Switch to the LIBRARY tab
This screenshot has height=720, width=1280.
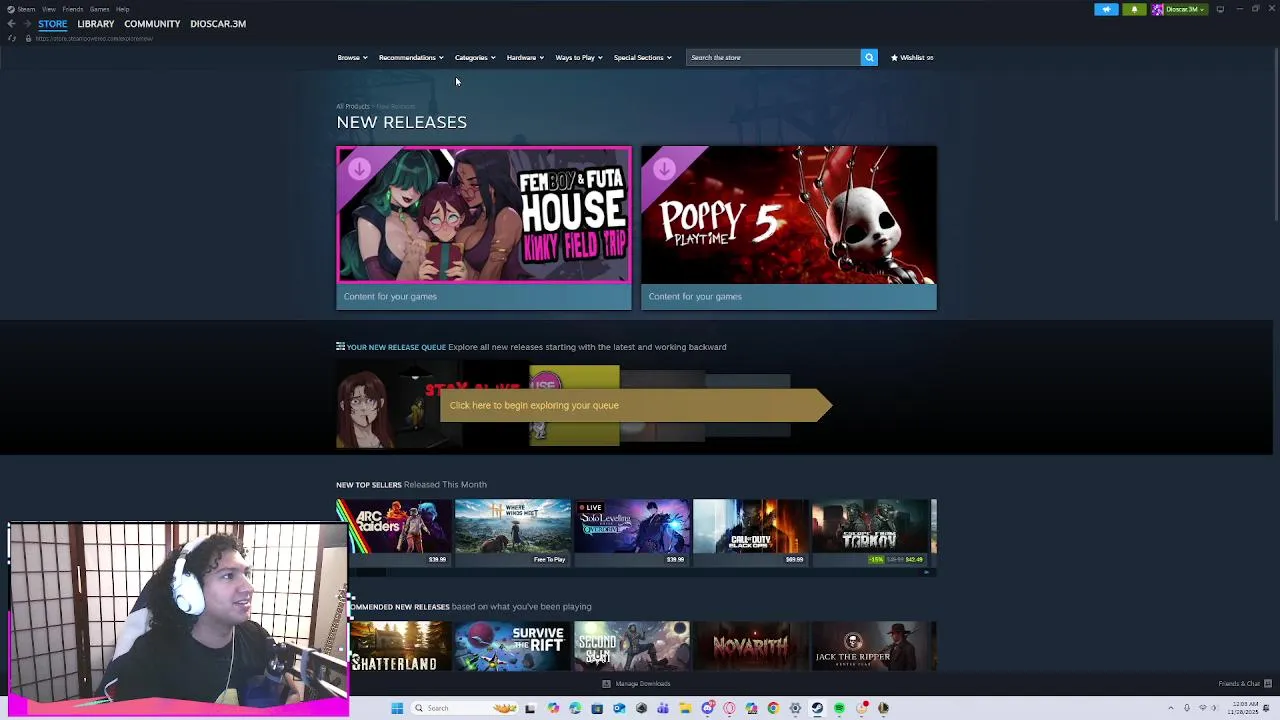coord(96,24)
